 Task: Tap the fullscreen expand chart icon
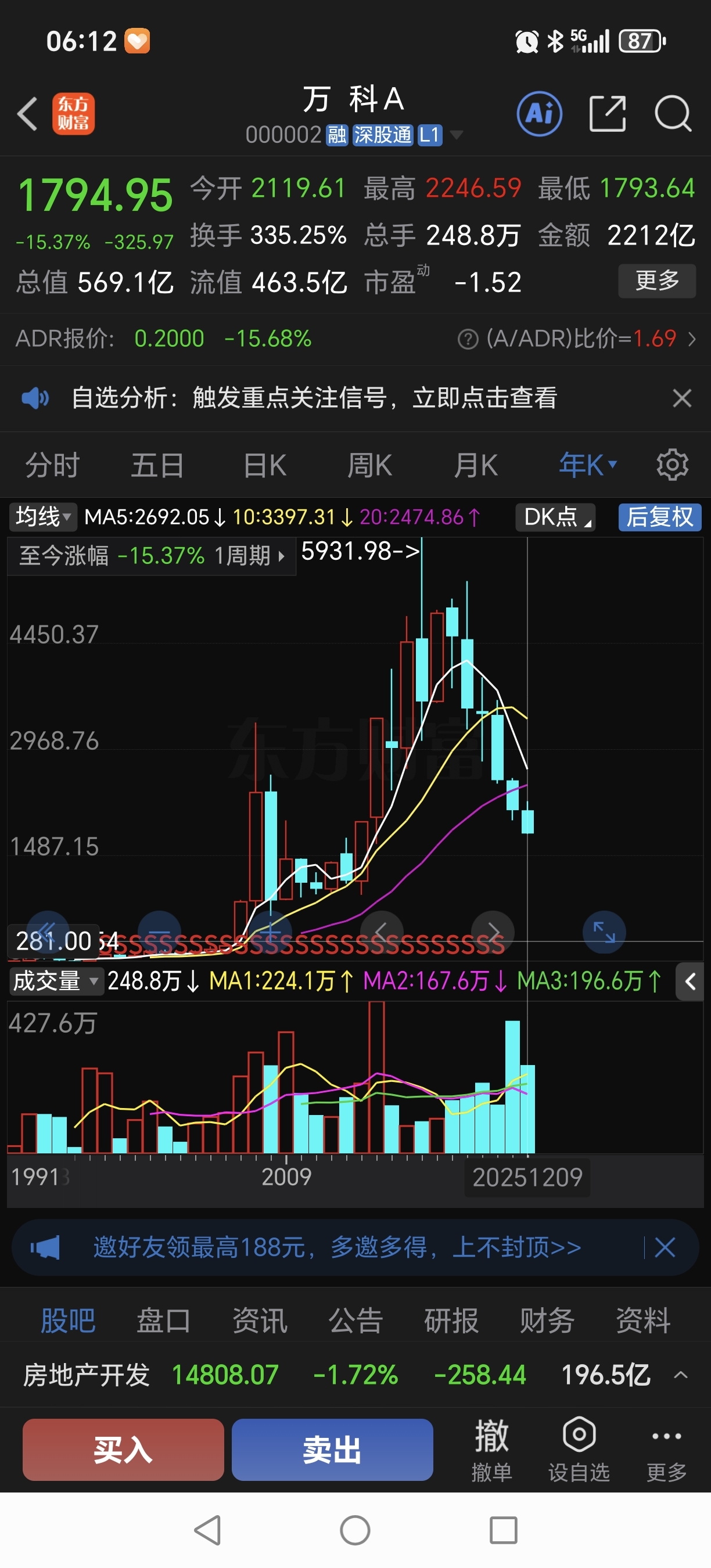[x=604, y=932]
